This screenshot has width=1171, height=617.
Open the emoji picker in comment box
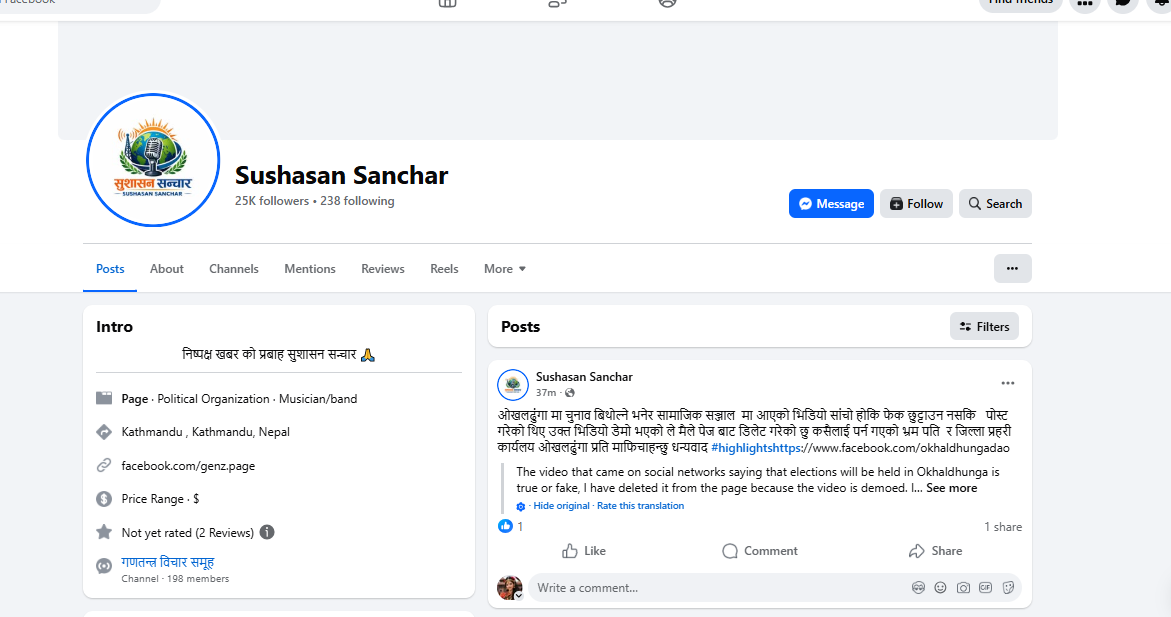[940, 588]
